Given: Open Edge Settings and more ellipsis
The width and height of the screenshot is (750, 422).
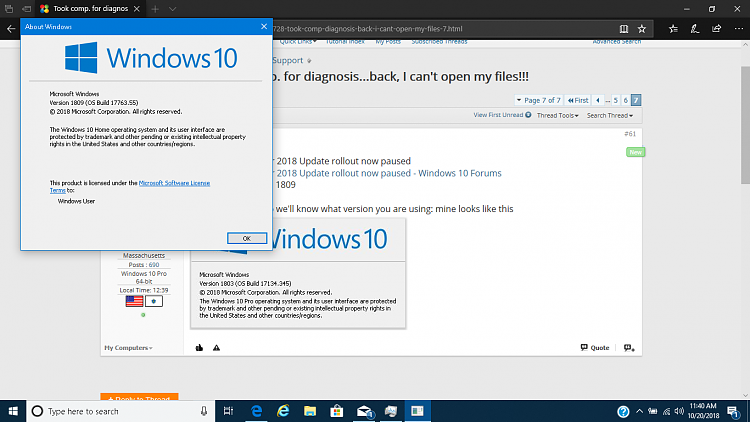Looking at the screenshot, I should click(739, 29).
